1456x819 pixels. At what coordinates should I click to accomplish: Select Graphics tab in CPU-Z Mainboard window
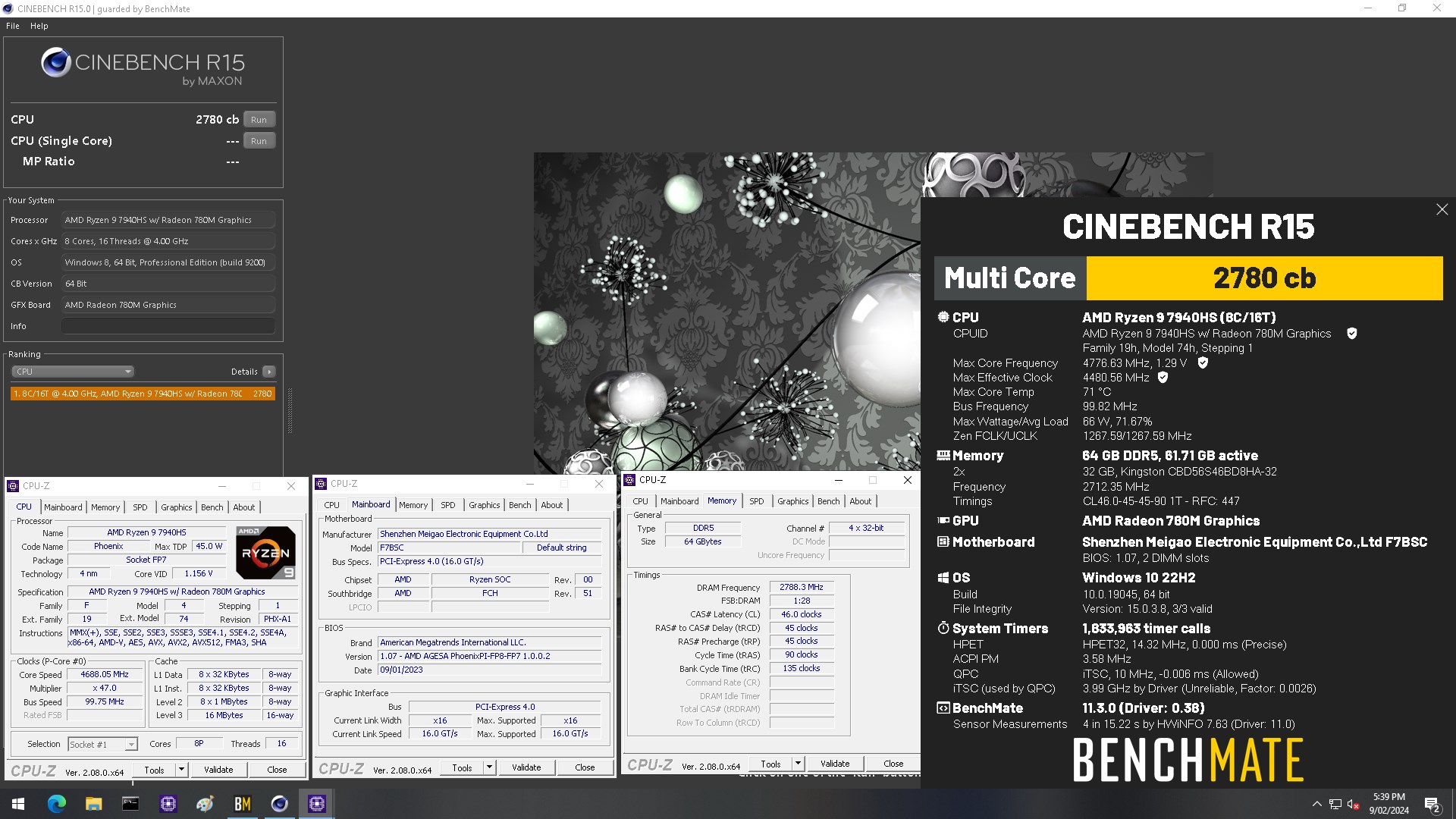pos(484,505)
